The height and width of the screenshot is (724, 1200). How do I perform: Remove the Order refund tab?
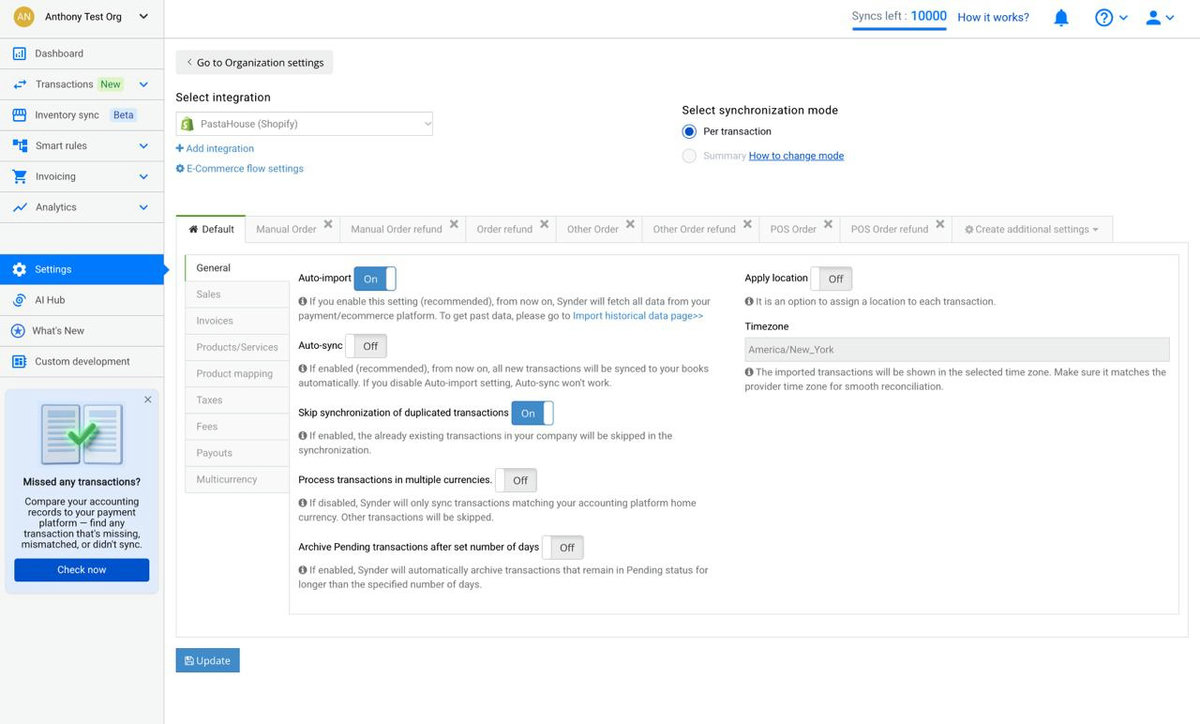544,225
